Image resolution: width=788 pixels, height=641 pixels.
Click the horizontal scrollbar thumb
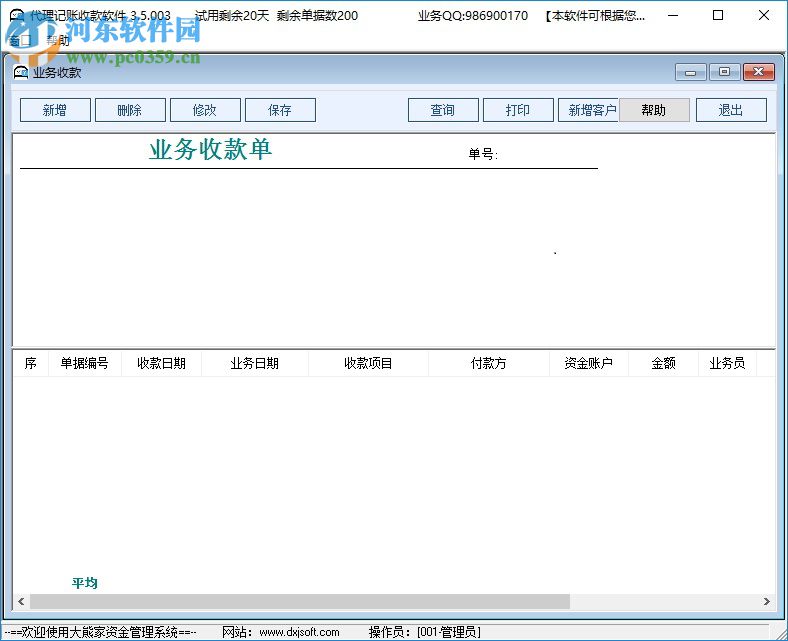pos(300,601)
